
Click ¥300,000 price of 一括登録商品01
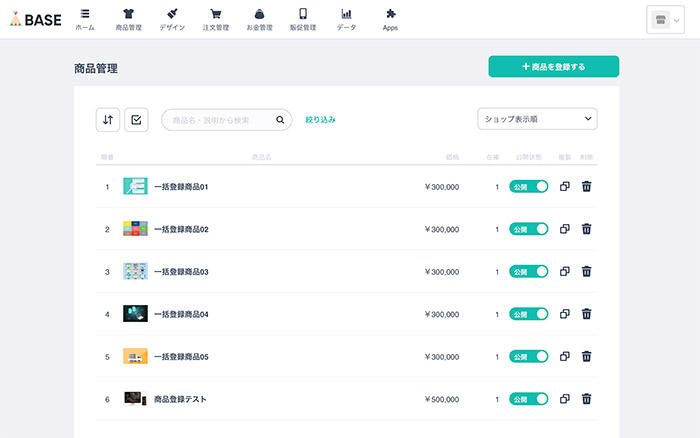point(442,187)
